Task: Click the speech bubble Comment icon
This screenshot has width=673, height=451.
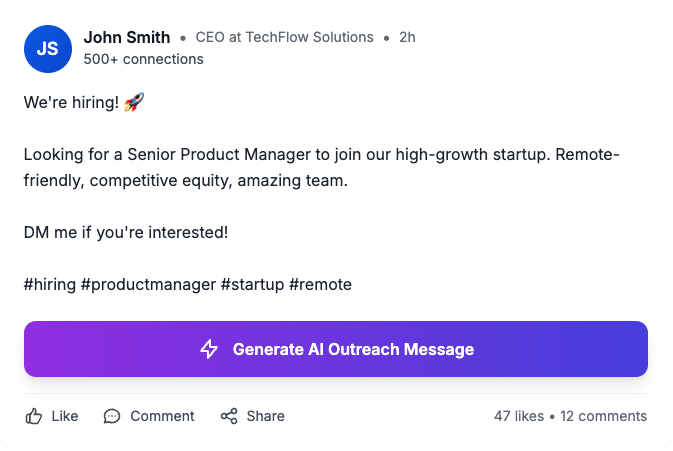Action: (x=112, y=416)
